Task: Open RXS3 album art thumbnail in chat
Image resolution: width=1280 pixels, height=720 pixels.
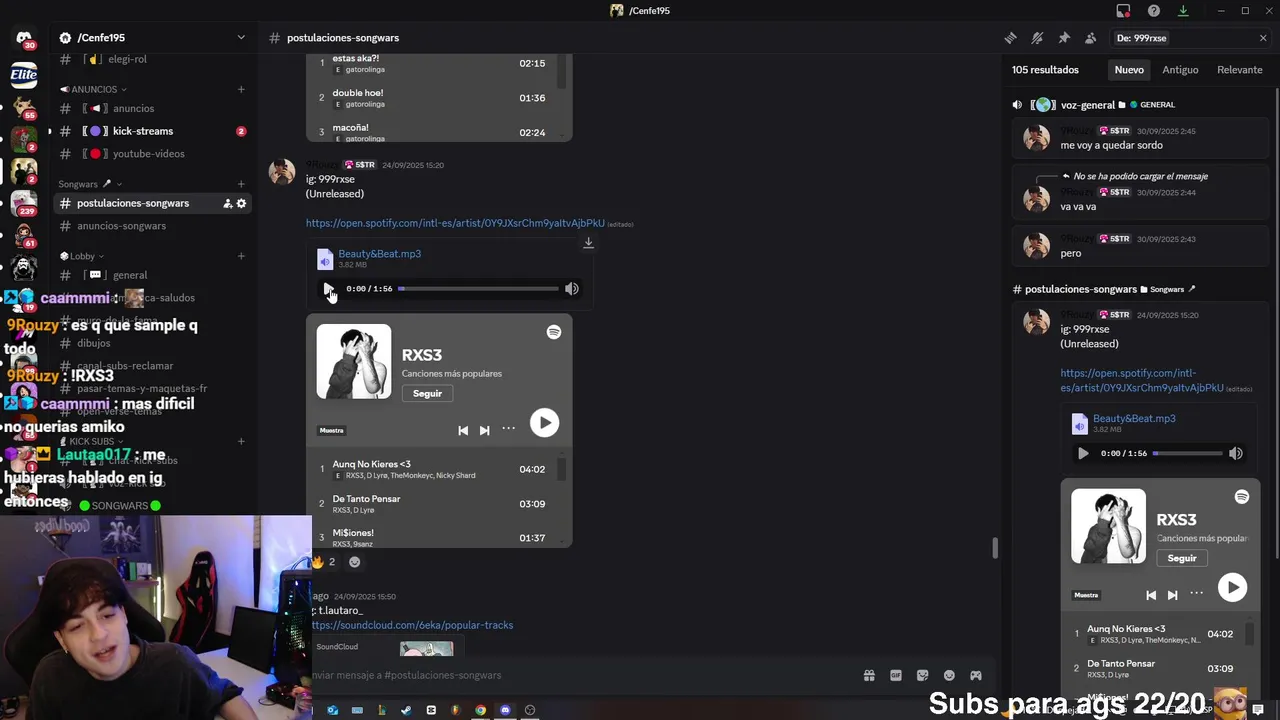Action: [x=354, y=361]
